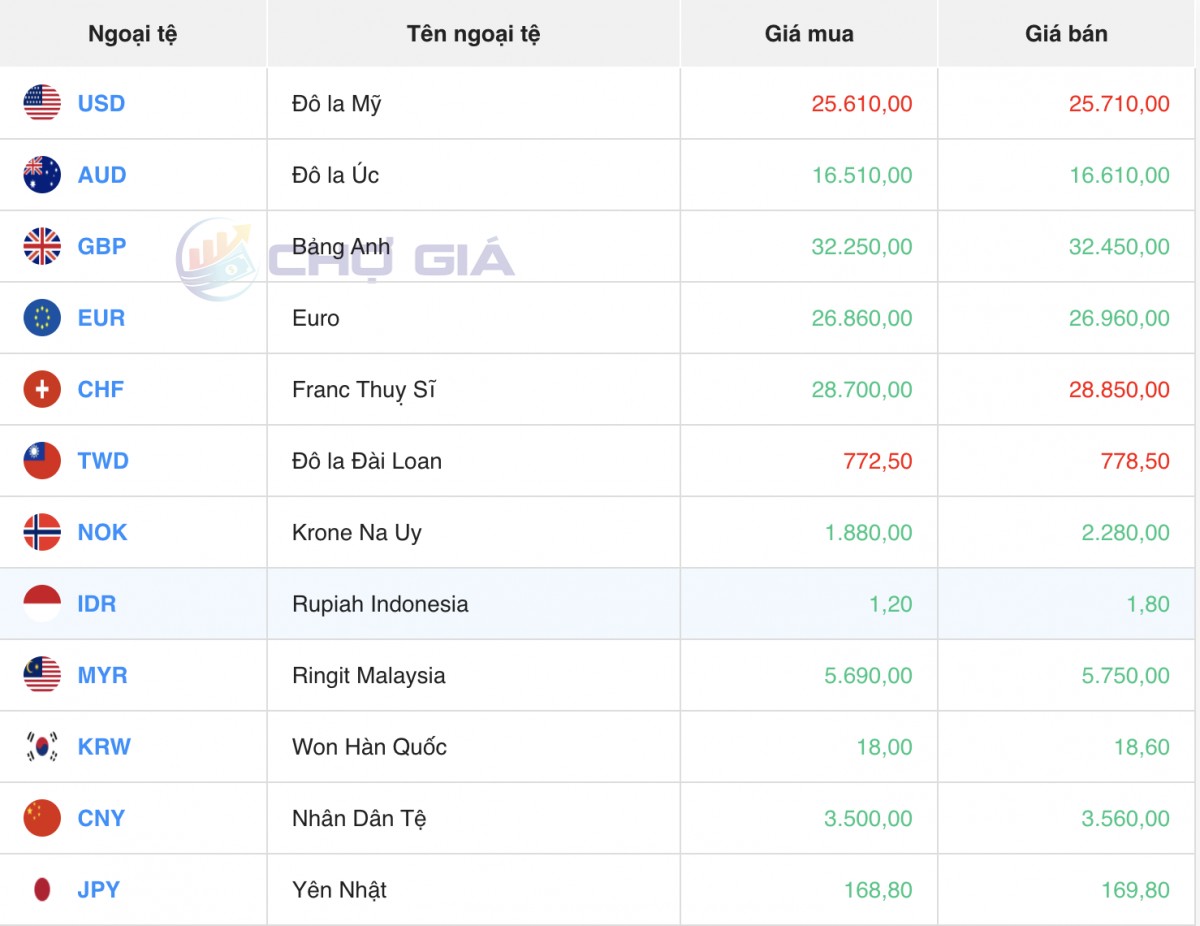The height and width of the screenshot is (926, 1200).
Task: Open the MYR currency link
Action: pyautogui.click(x=102, y=675)
